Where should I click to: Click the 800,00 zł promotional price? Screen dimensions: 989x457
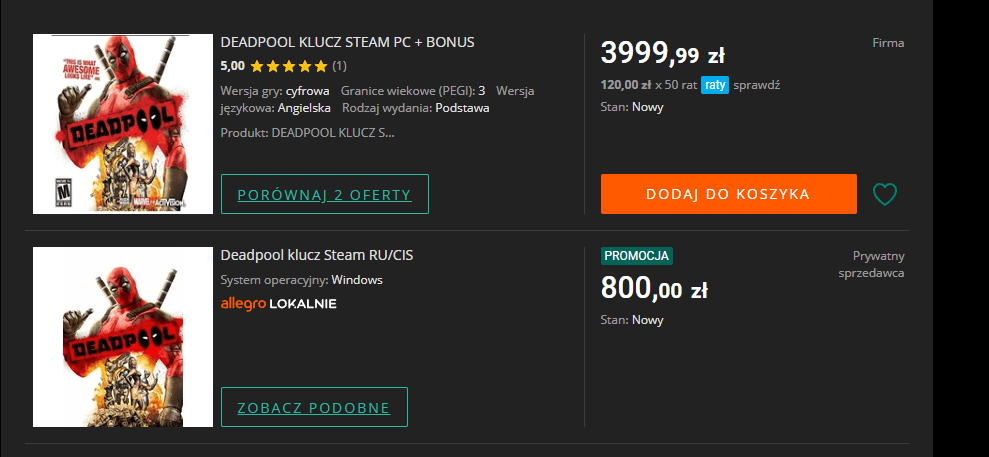(654, 288)
